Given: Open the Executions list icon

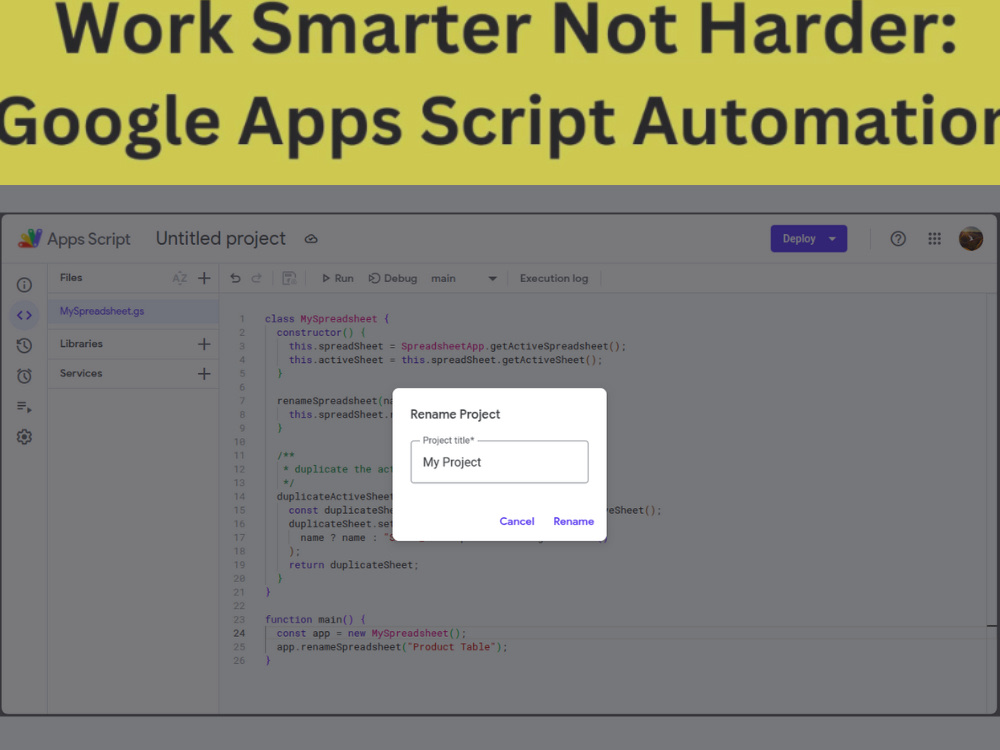Looking at the screenshot, I should tap(24, 407).
